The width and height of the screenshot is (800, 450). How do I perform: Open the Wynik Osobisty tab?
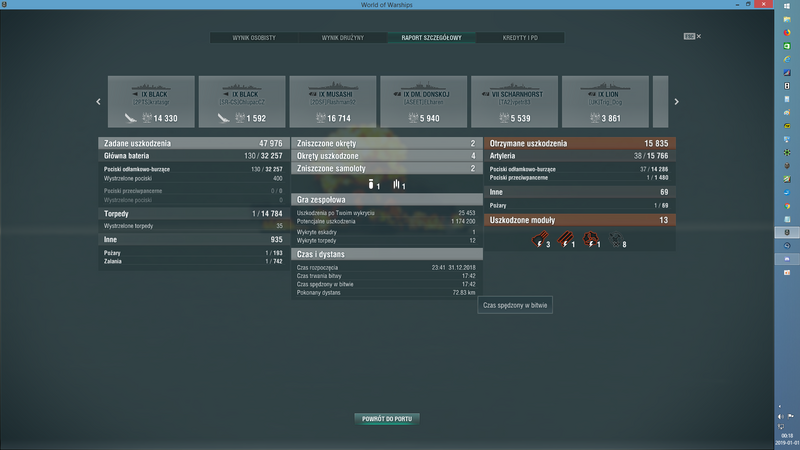[254, 38]
